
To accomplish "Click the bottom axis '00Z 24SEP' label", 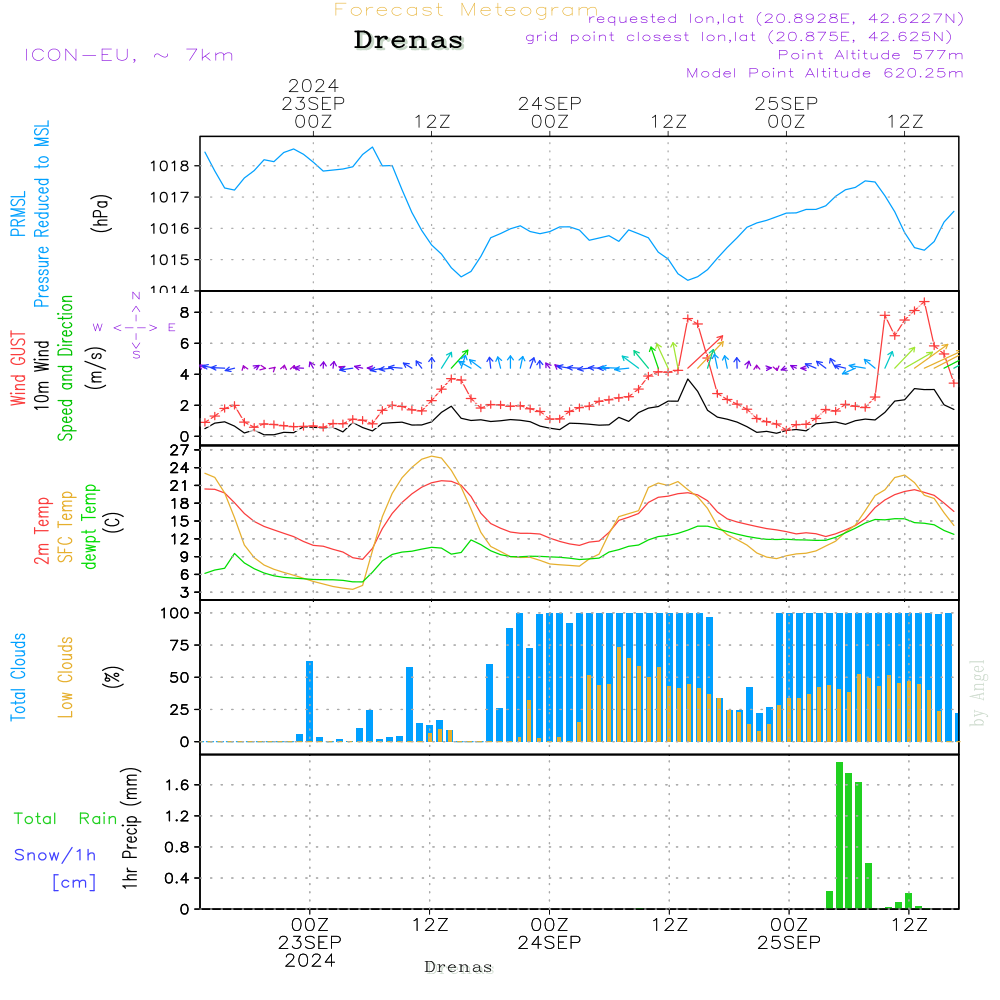I will click(x=549, y=934).
